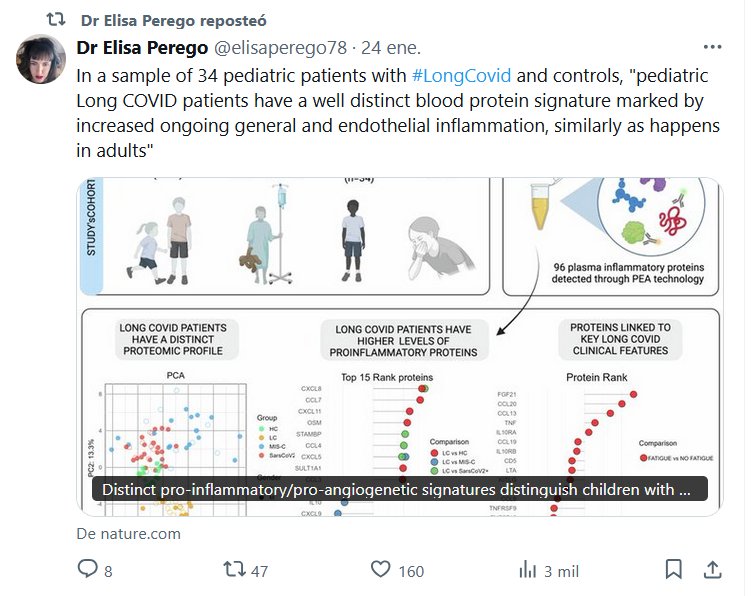This screenshot has height=596, width=756.
Task: Click the small repost icon above the tweet
Action: [x=57, y=19]
